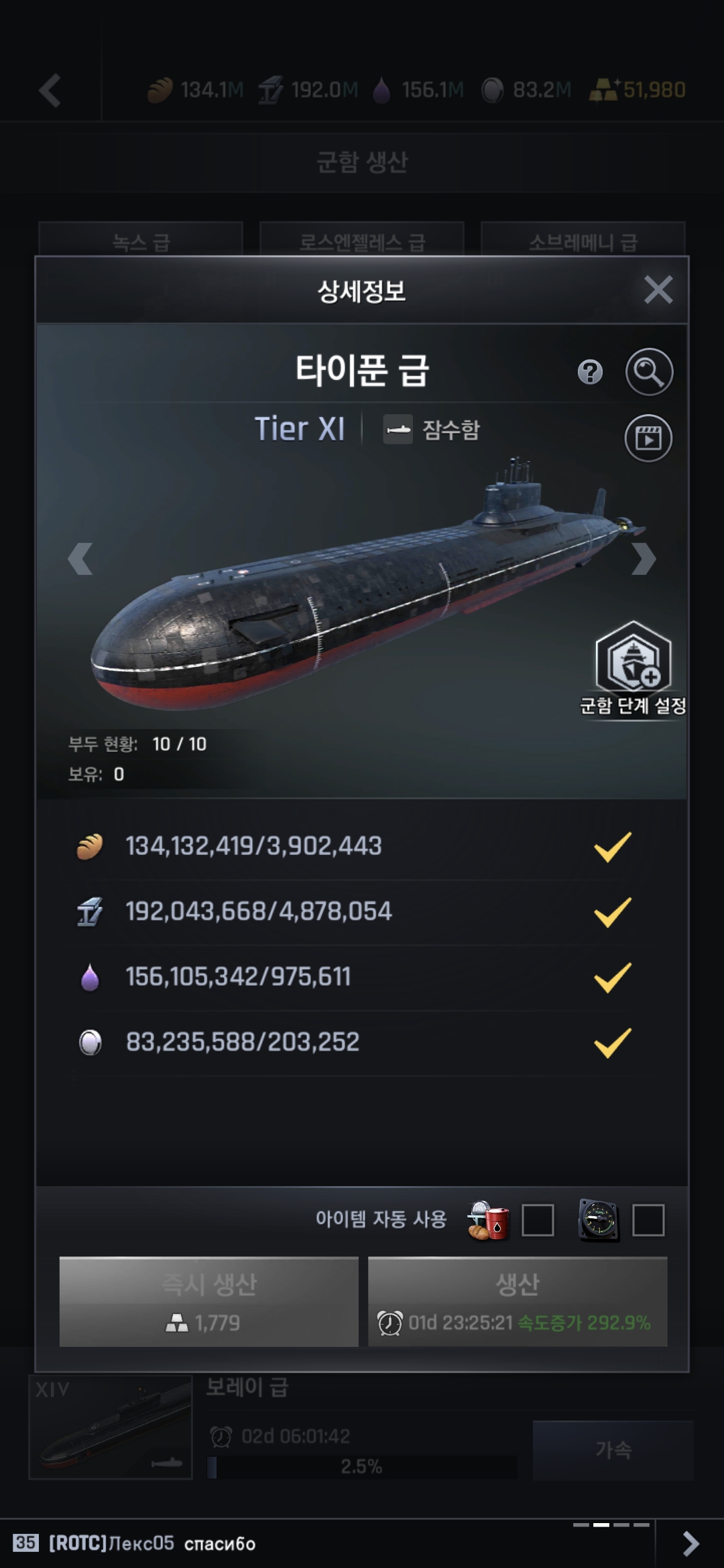The image size is (724, 1568).
Task: Click the help question mark icon
Action: coord(590,372)
